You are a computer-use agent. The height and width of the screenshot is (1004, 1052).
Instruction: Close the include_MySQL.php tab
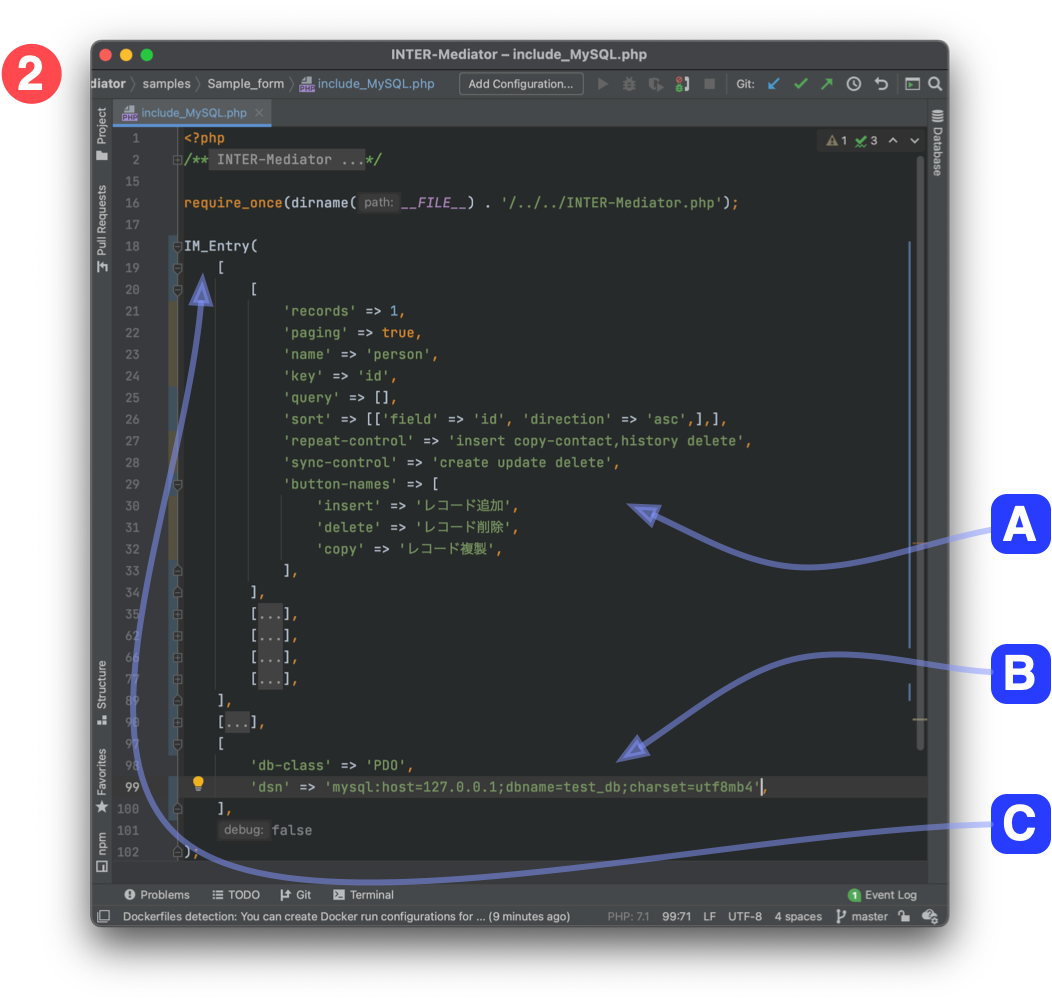(259, 113)
